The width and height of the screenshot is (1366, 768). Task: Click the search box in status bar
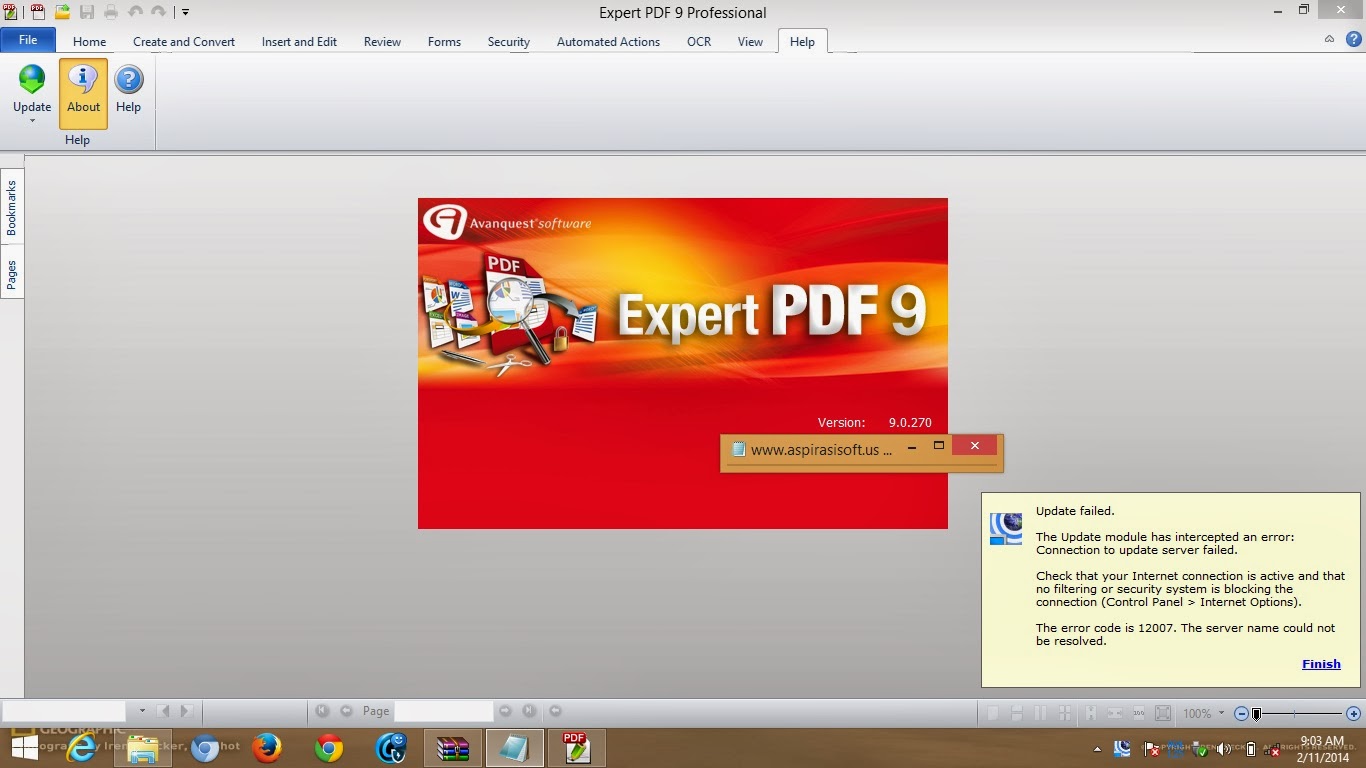pos(65,711)
